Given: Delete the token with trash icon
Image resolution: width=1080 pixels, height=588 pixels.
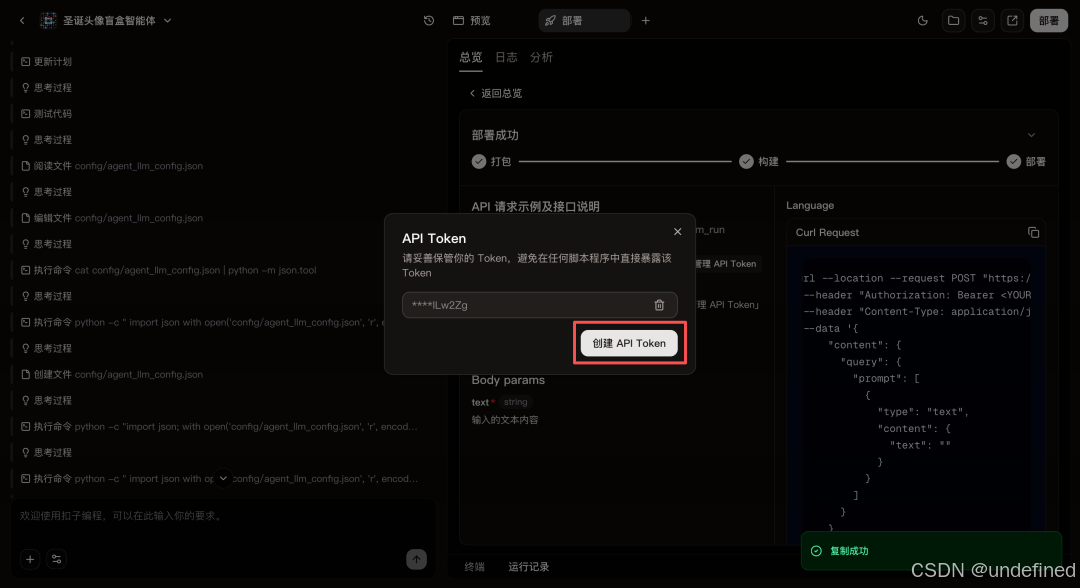Looking at the screenshot, I should [x=659, y=305].
